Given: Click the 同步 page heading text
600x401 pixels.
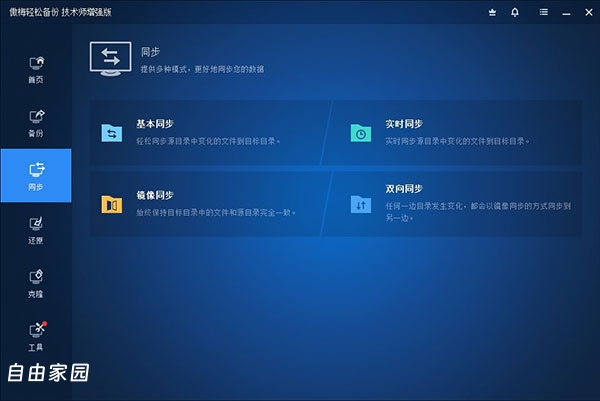Looking at the screenshot, I should coord(150,52).
